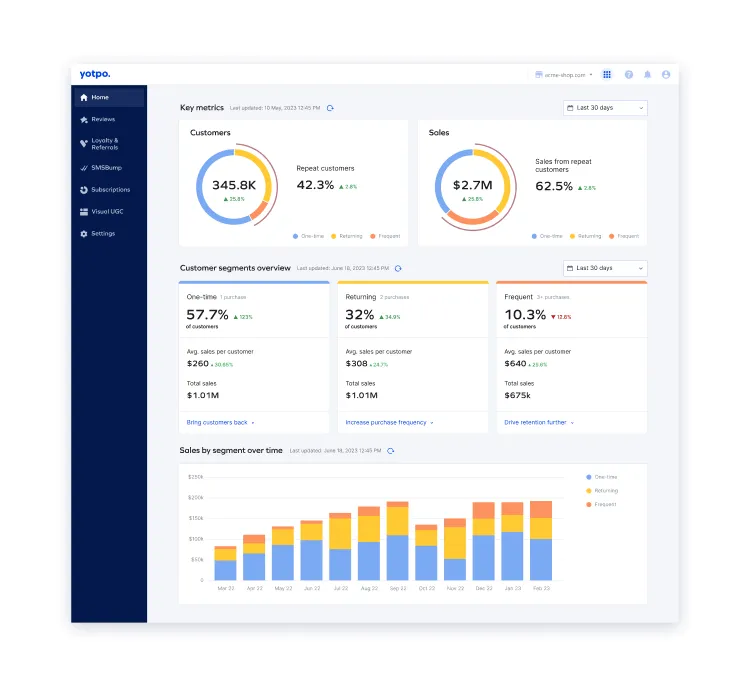Toggle Frequent legend in Customers card

click(x=386, y=236)
